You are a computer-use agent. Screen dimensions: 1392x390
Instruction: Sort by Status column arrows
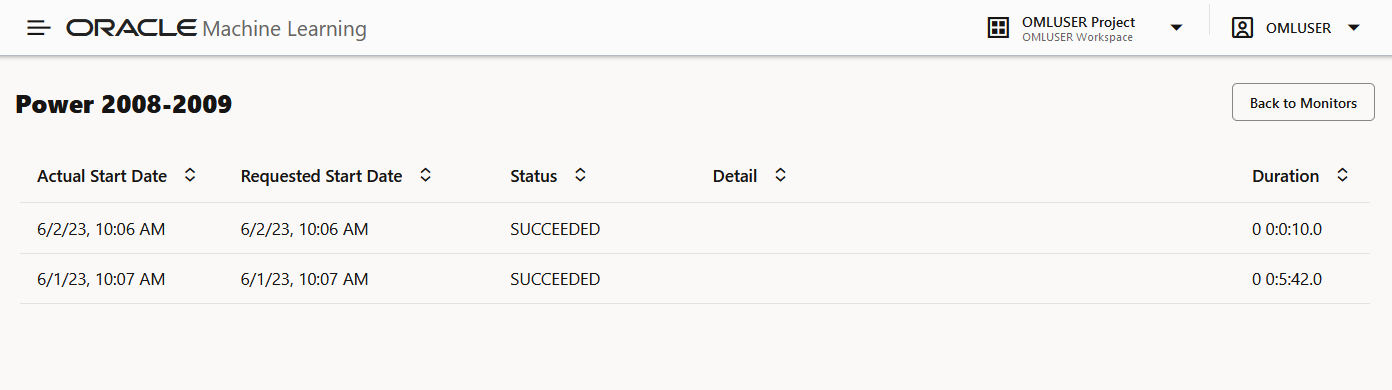(580, 175)
